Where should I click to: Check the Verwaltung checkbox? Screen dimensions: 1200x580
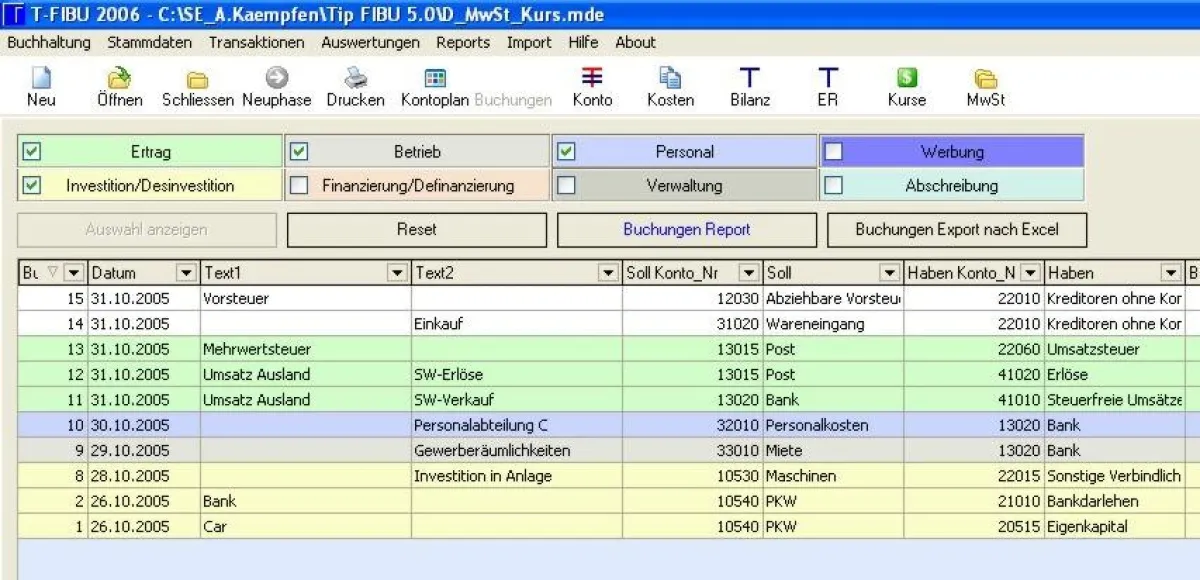click(568, 185)
